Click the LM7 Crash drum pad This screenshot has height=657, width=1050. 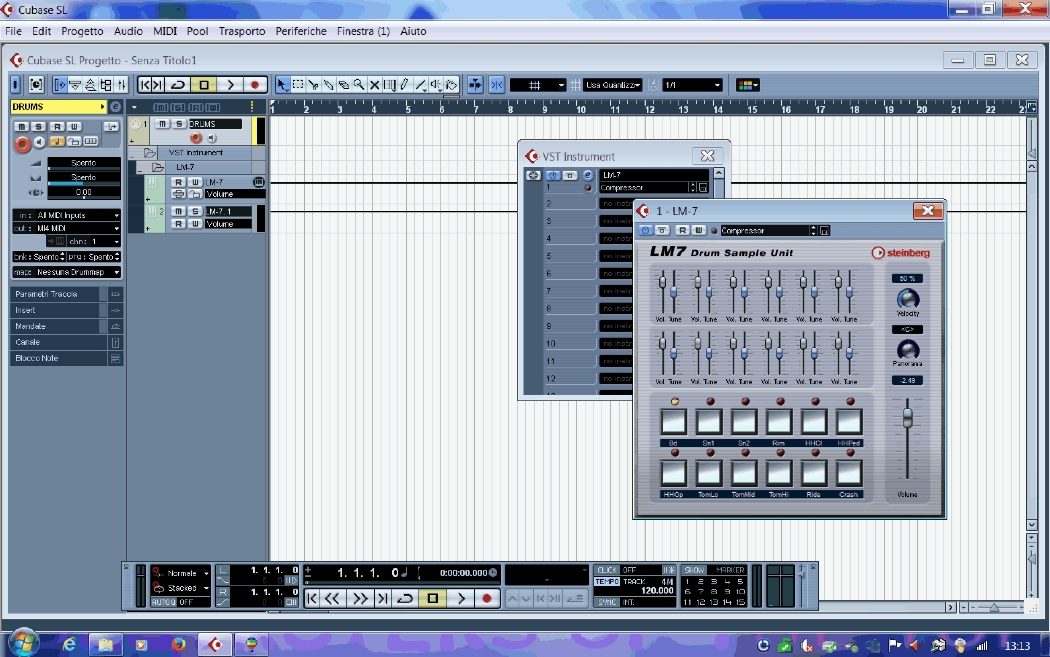[848, 473]
